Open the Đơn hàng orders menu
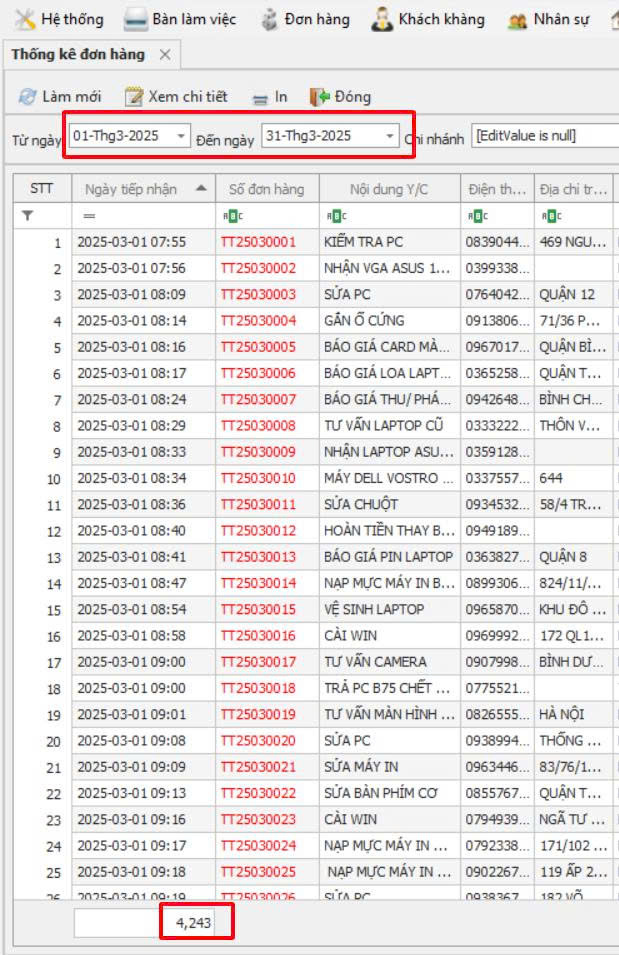This screenshot has height=955, width=619. (x=305, y=19)
